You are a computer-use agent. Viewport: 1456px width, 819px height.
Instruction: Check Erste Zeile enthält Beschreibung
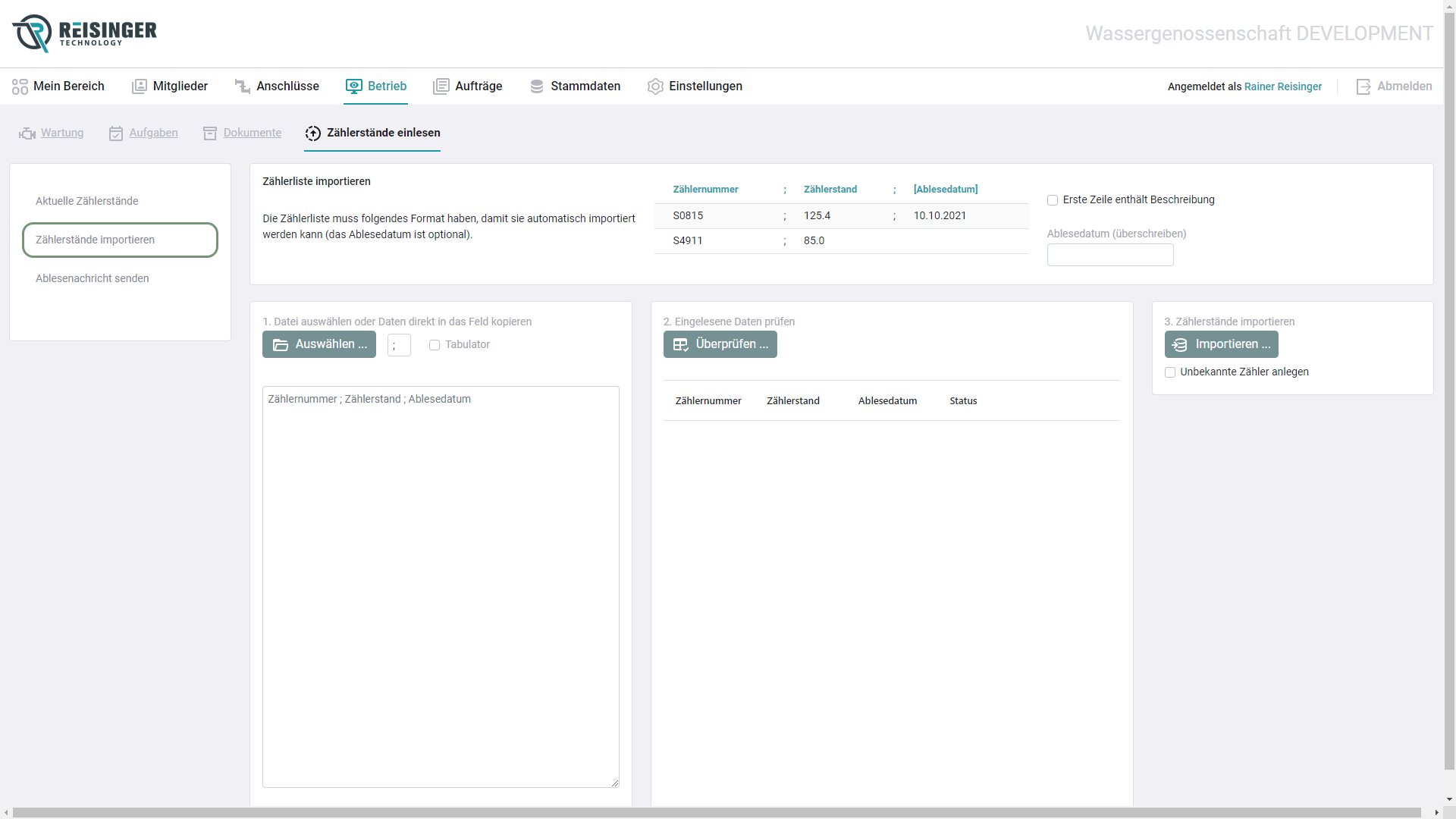click(1053, 200)
